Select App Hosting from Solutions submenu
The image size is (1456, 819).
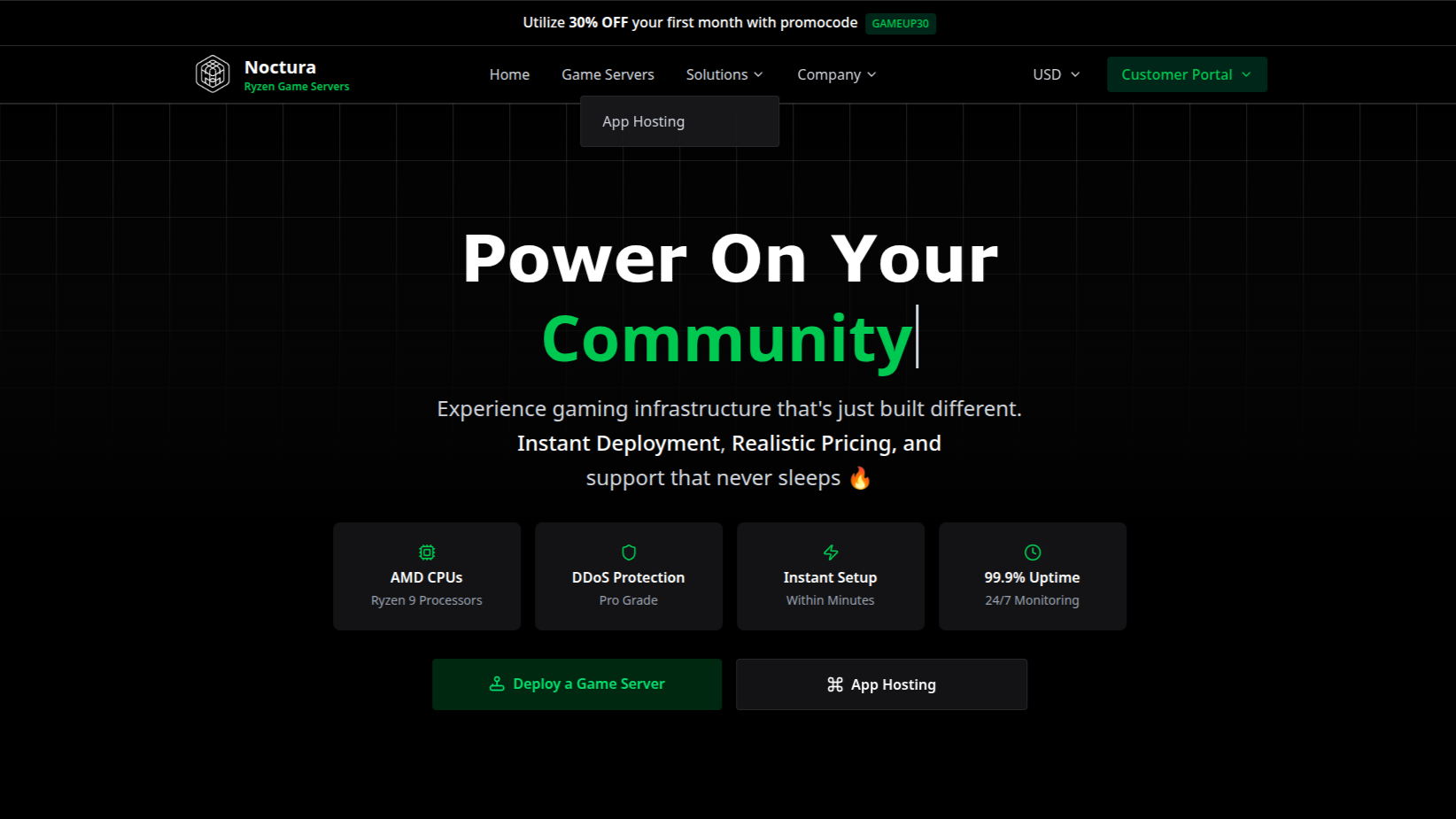click(x=644, y=121)
